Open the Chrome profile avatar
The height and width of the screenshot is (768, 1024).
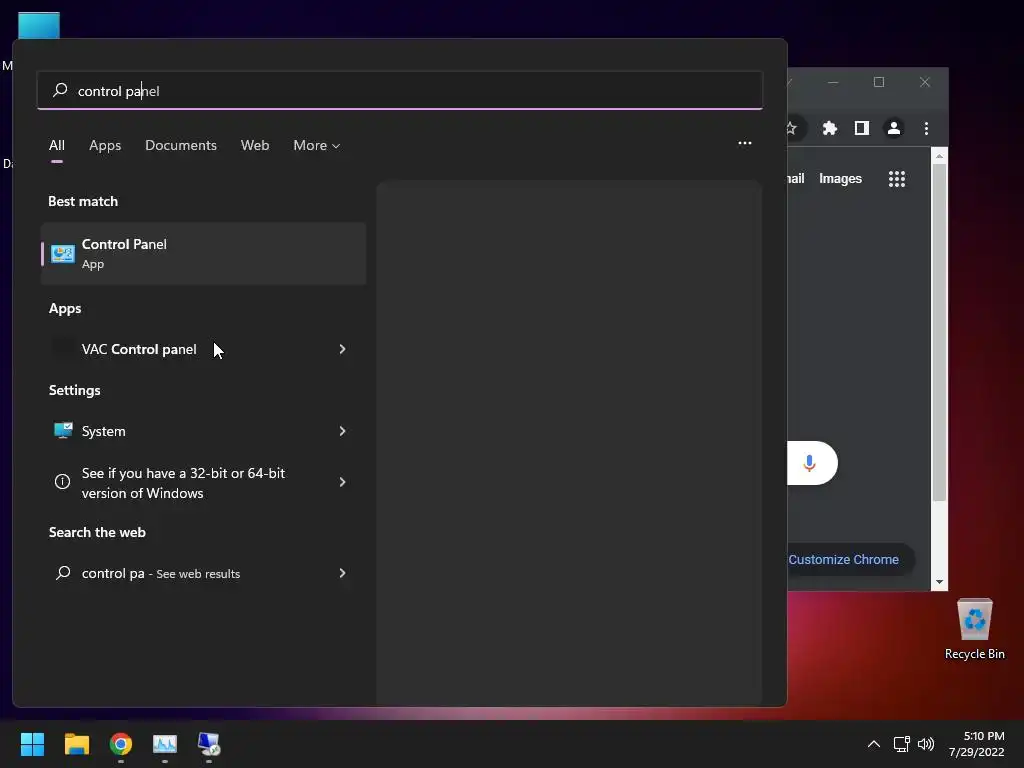coord(893,128)
